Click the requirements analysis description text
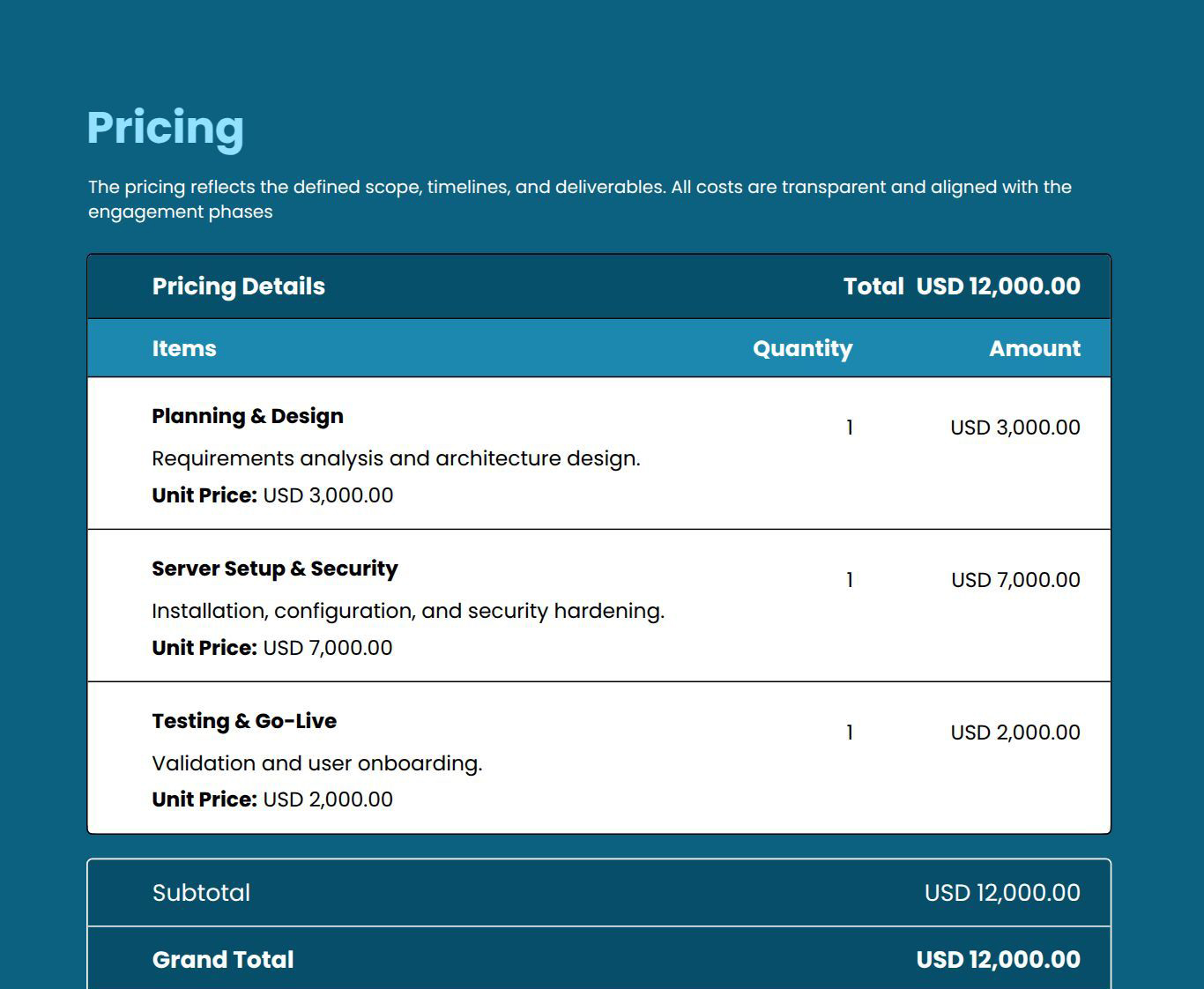 396,458
